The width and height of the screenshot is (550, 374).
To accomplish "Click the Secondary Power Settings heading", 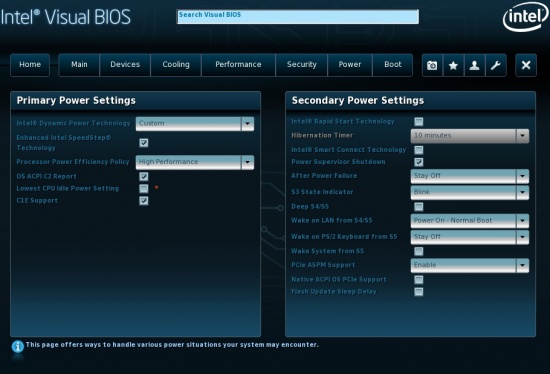I will pos(358,101).
